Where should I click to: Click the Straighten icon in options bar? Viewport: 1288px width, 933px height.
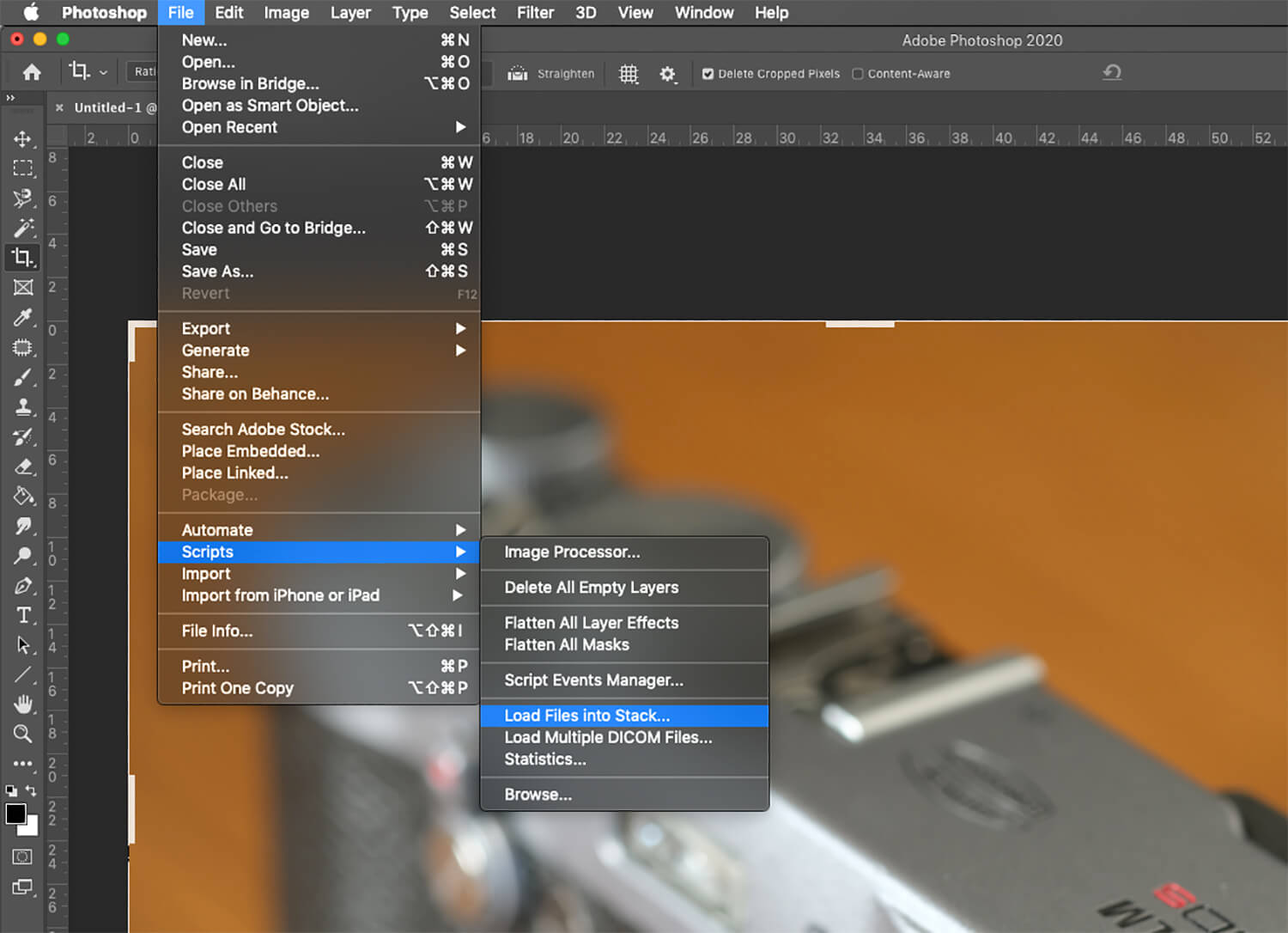pyautogui.click(x=517, y=74)
